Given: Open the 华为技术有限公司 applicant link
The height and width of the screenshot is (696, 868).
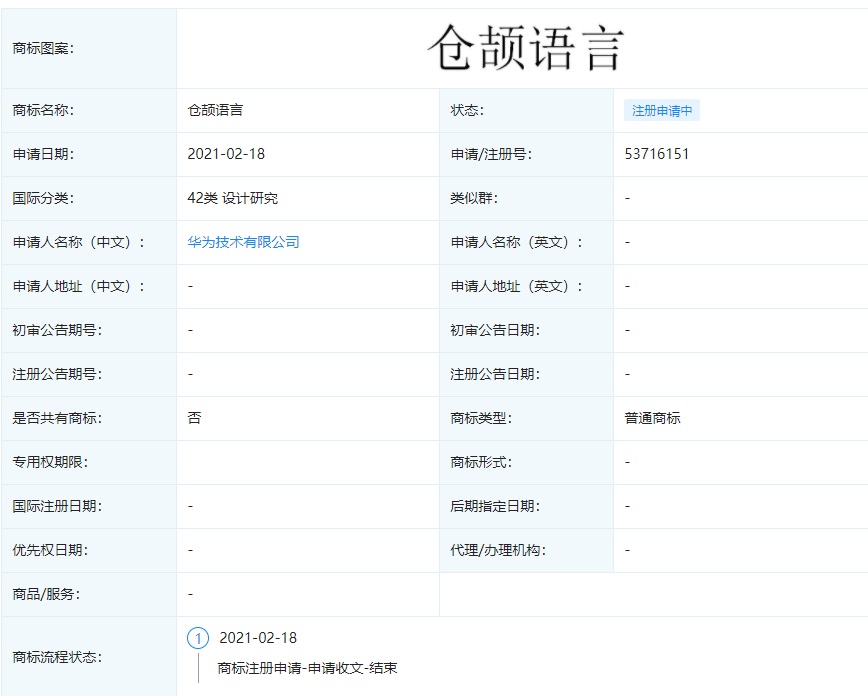Looking at the screenshot, I should click(x=243, y=242).
